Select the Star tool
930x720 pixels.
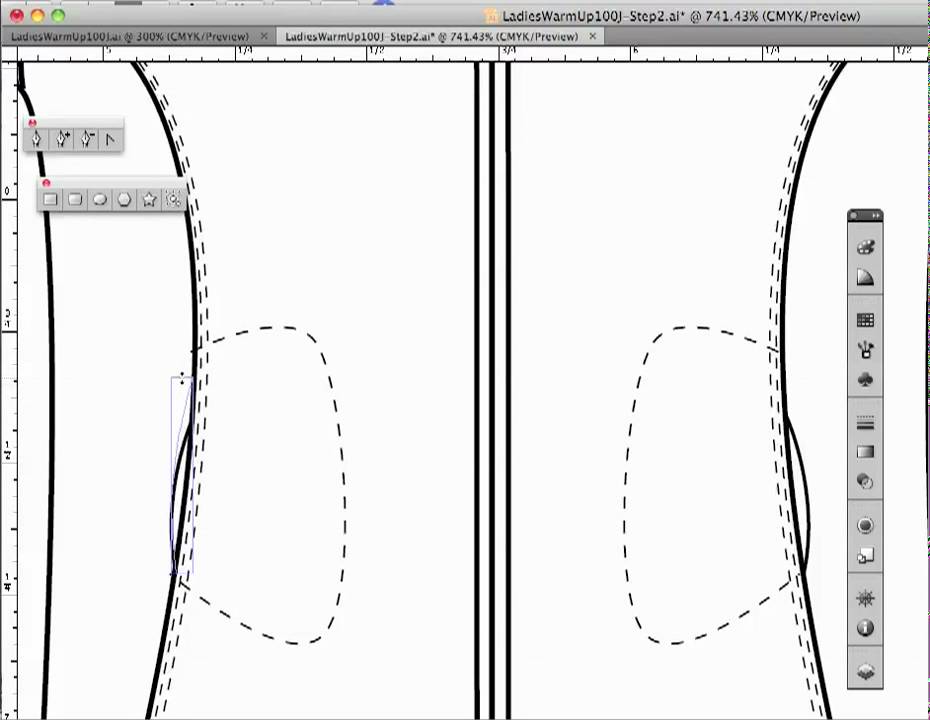click(149, 199)
